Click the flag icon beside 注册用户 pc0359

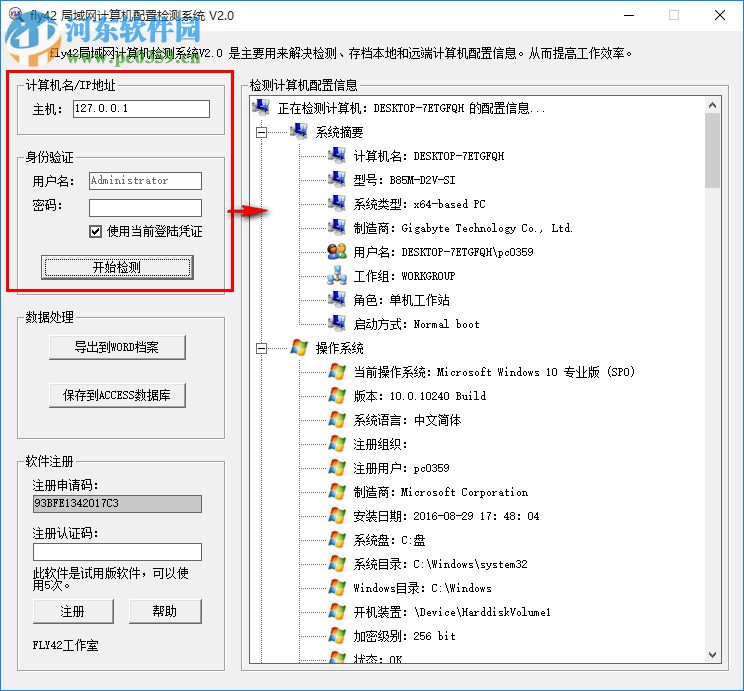(x=337, y=467)
